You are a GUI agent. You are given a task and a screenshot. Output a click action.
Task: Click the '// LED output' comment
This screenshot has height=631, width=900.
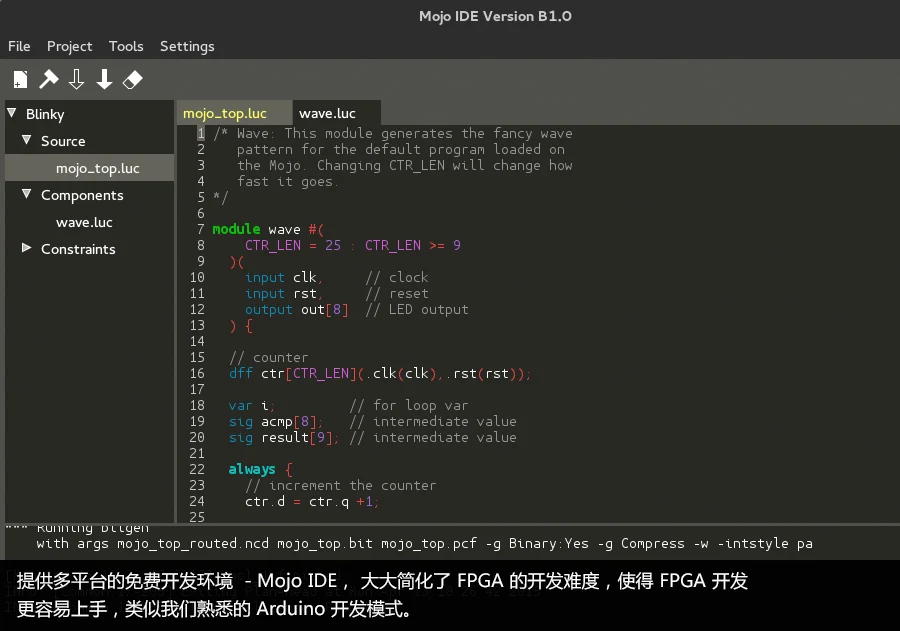(x=417, y=309)
